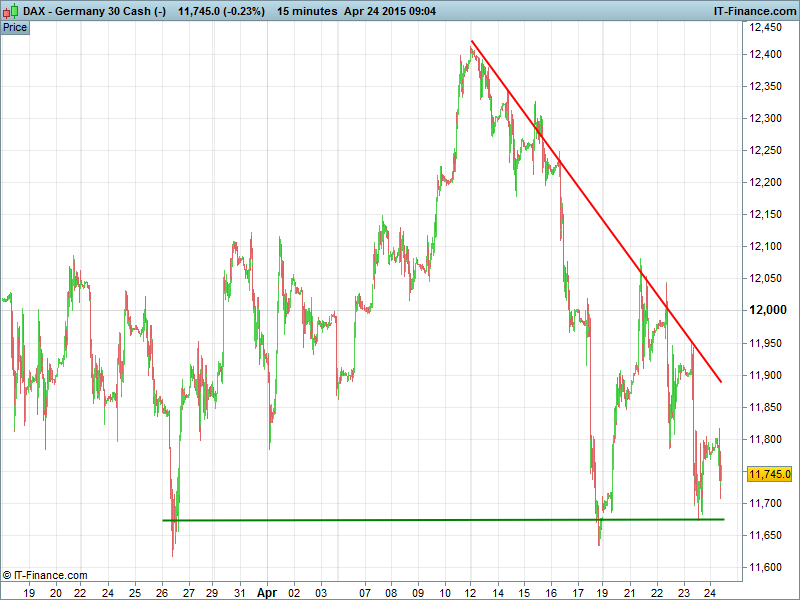The width and height of the screenshot is (800, 600).
Task: Click the © IT-Finance.com watermark at bottom left
Action: click(45, 575)
